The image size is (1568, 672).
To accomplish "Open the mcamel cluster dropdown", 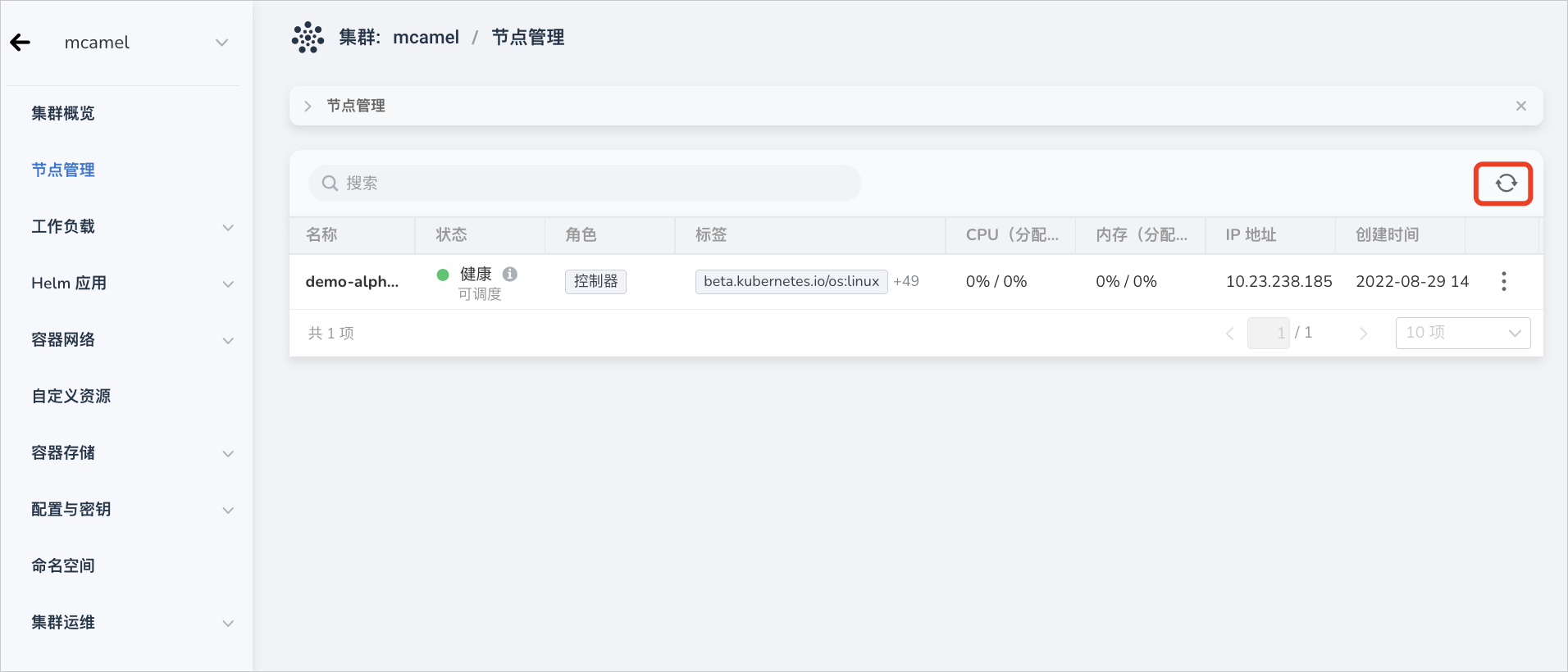I will (221, 43).
